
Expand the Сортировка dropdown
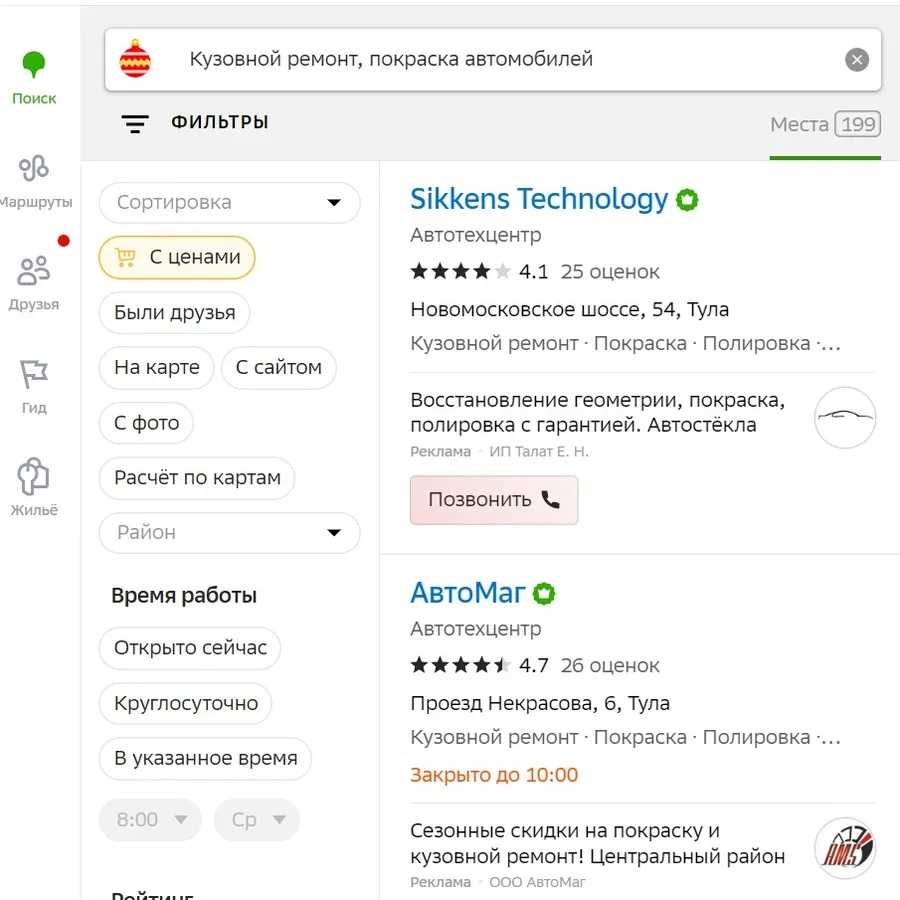pos(229,203)
